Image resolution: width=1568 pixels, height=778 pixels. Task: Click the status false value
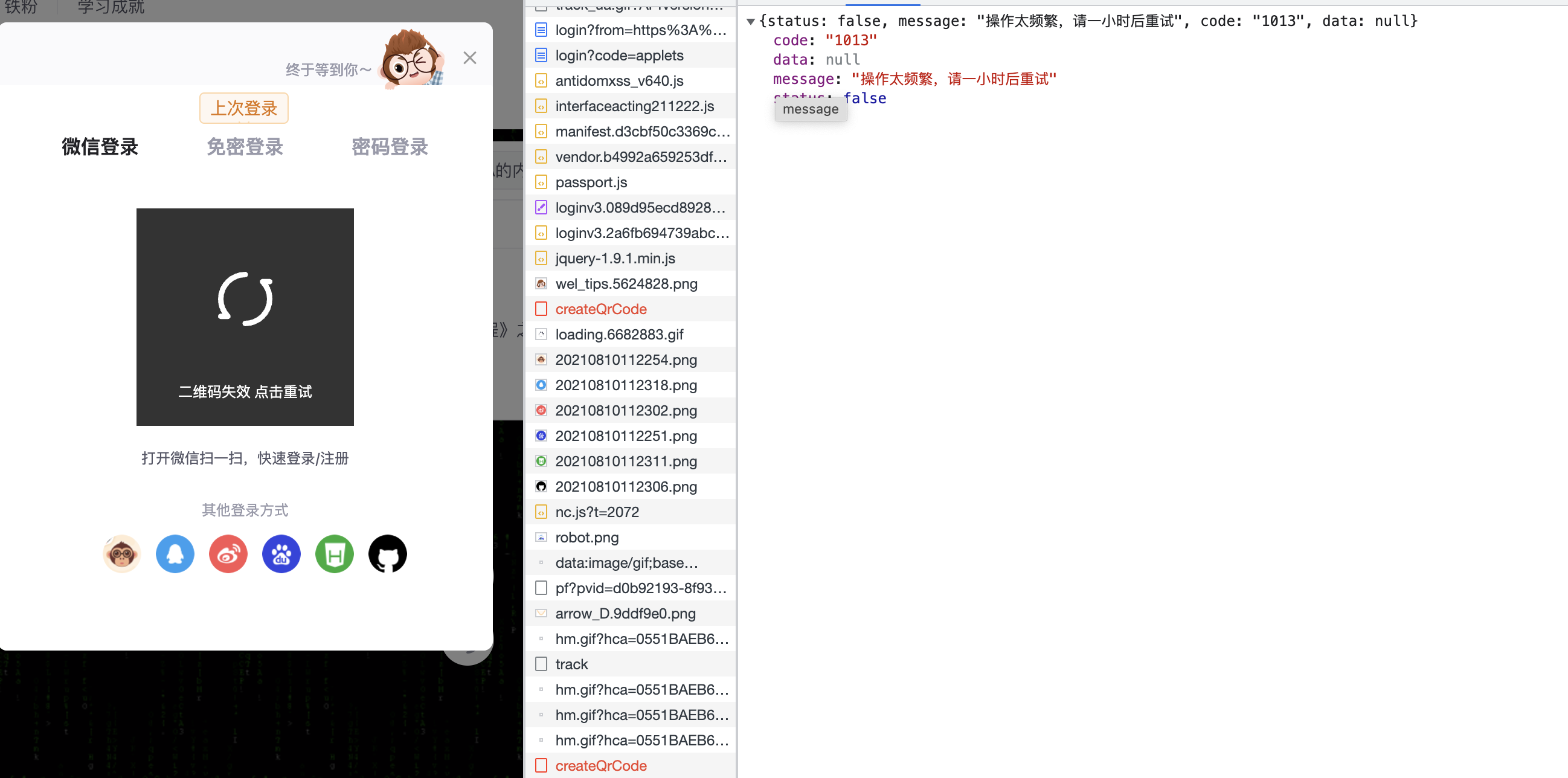point(864,98)
